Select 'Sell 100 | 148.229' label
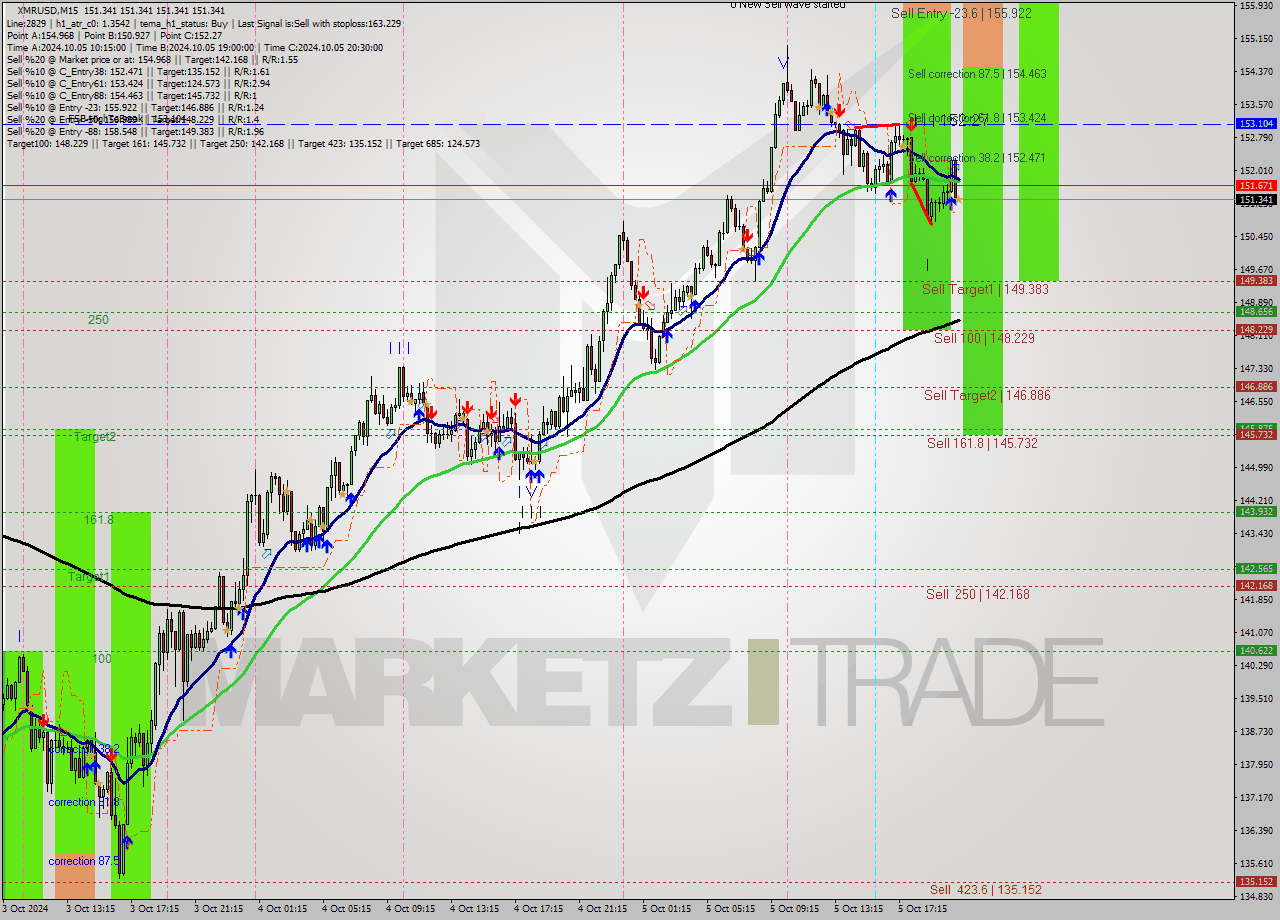 pos(984,338)
